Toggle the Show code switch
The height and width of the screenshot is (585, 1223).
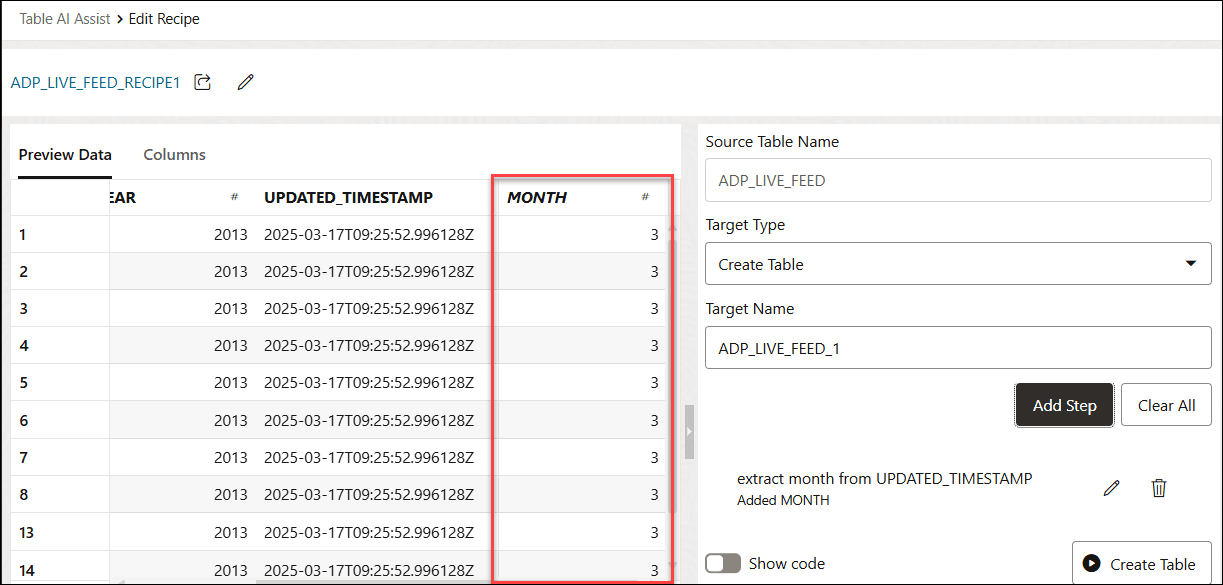(x=723, y=563)
